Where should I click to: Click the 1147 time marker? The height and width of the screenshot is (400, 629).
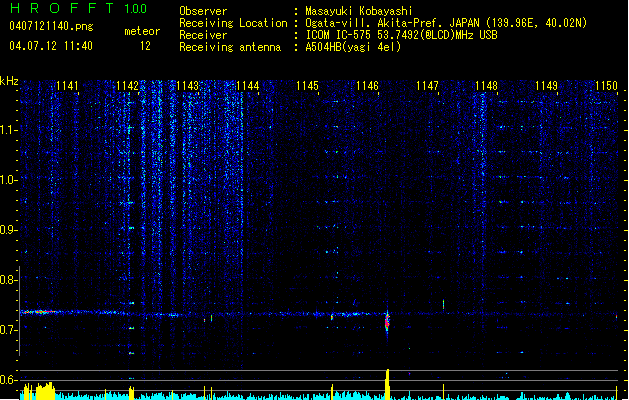point(427,86)
